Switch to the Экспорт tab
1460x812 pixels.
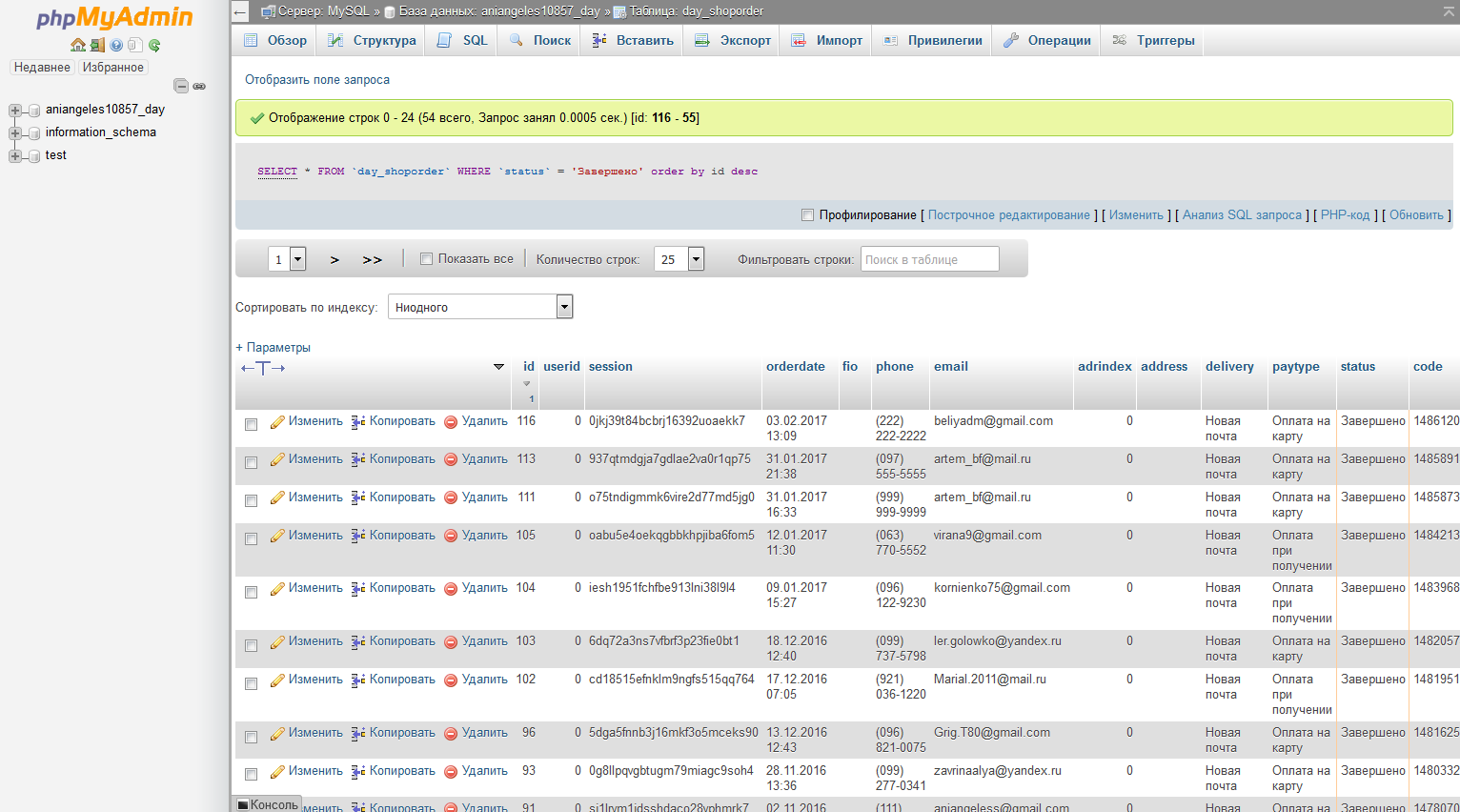click(x=732, y=40)
